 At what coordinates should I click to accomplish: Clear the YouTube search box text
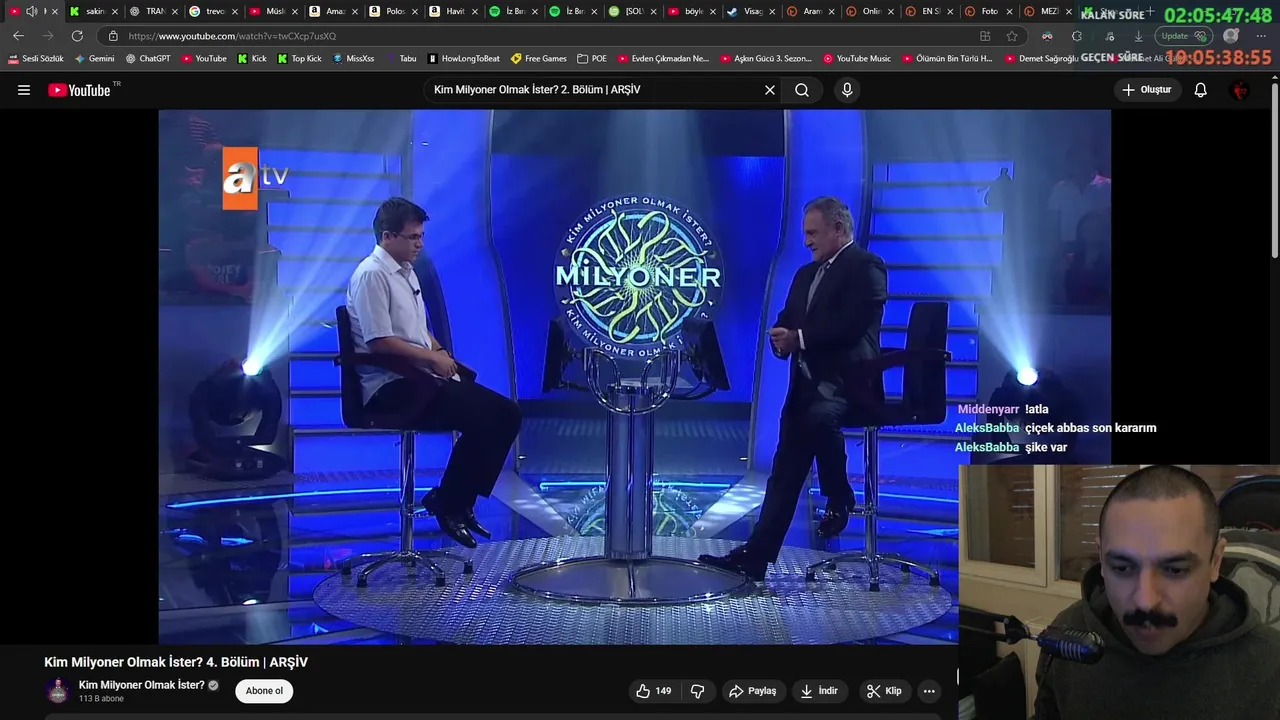pyautogui.click(x=770, y=90)
